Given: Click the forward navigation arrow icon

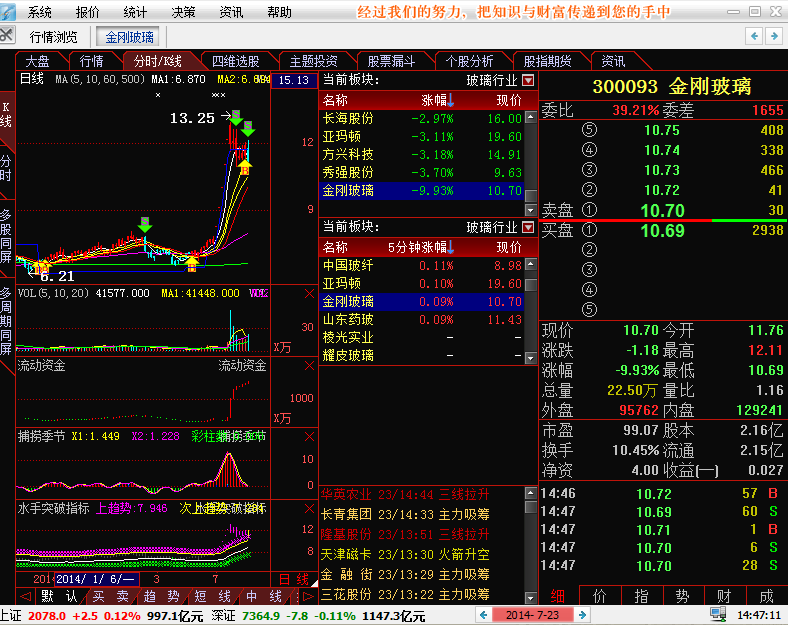Looking at the screenshot, I should [x=775, y=36].
